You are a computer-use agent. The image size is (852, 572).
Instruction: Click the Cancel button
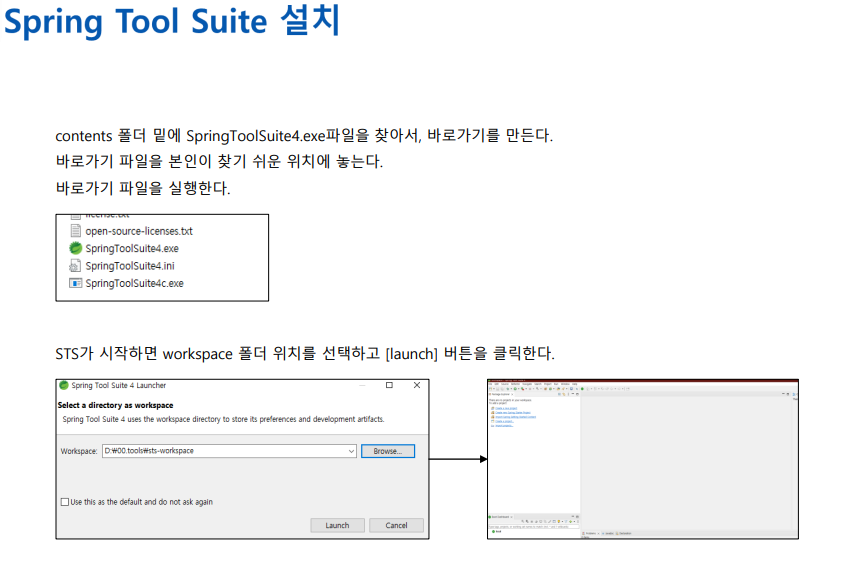(x=396, y=525)
